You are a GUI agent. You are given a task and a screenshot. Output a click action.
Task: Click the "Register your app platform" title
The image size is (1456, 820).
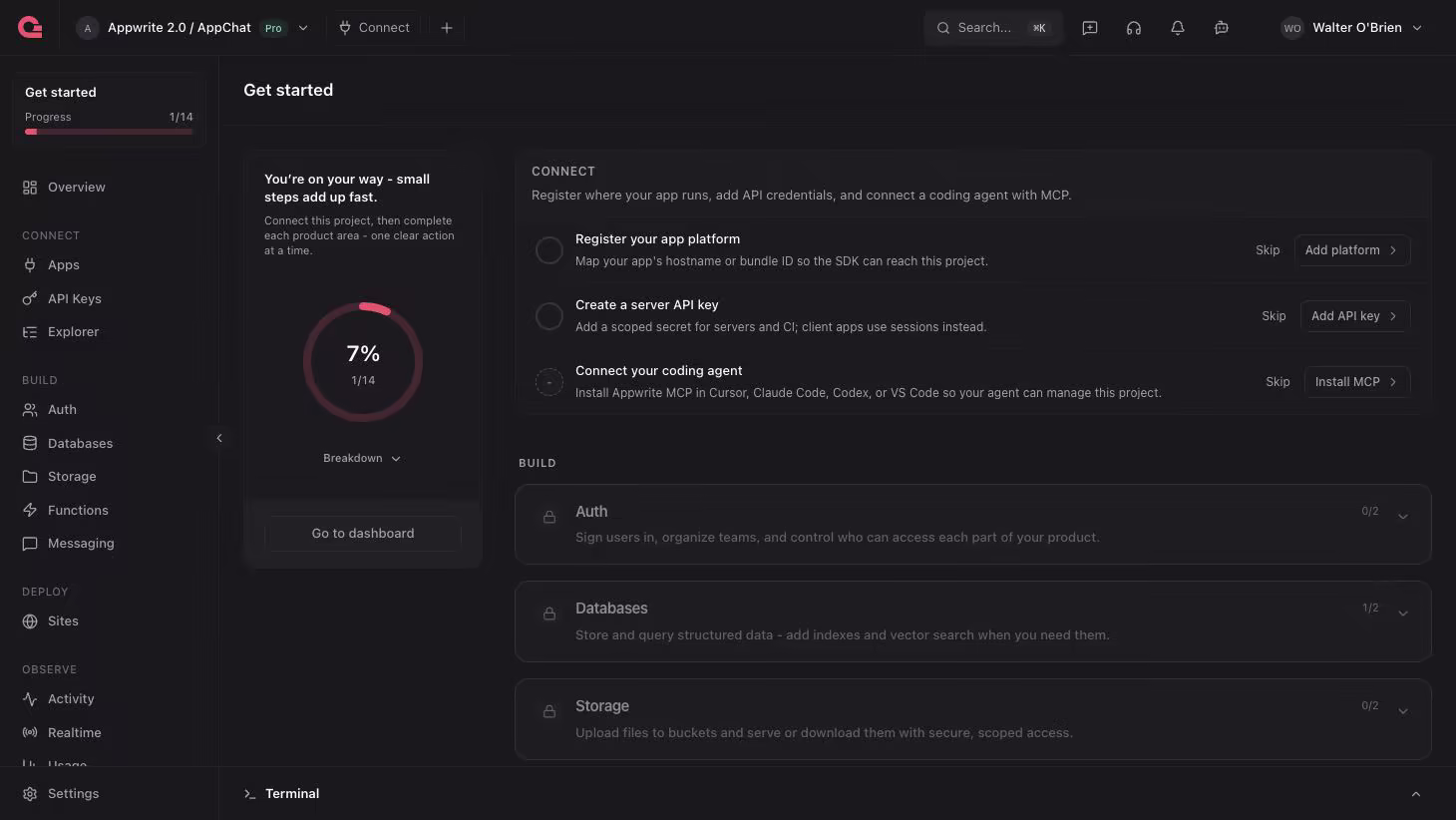pos(657,239)
